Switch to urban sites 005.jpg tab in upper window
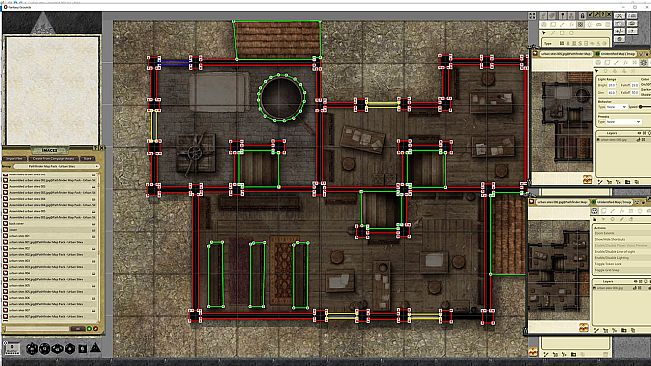 pos(565,54)
